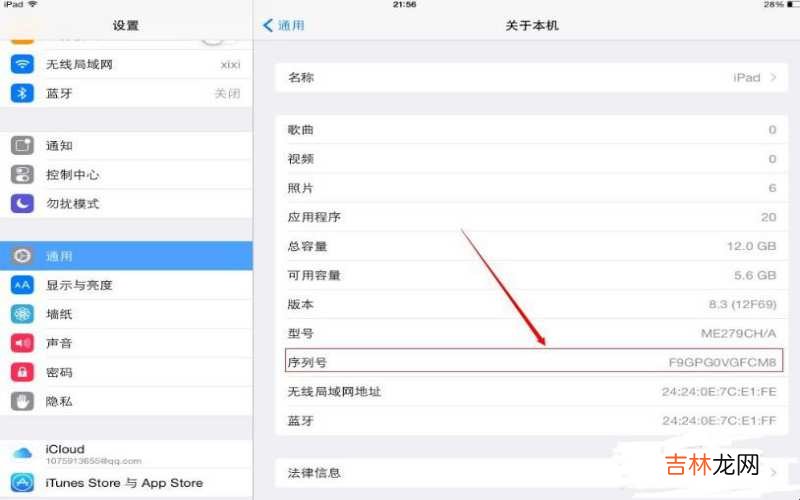Expand the 名称 row using its chevron
This screenshot has height=500, width=800.
point(773,78)
